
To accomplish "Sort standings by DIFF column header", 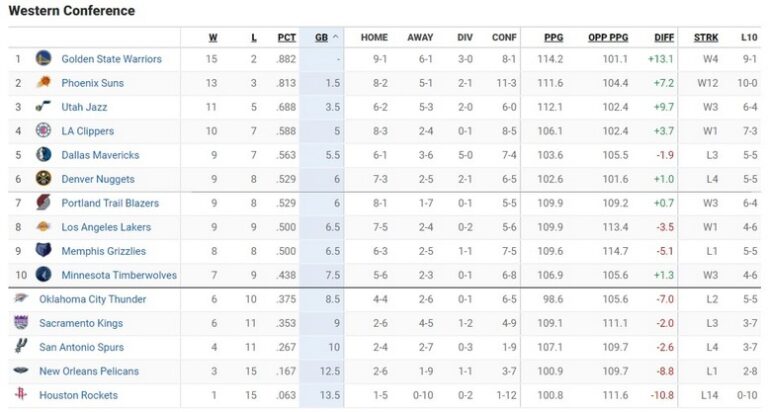I will pos(665,37).
